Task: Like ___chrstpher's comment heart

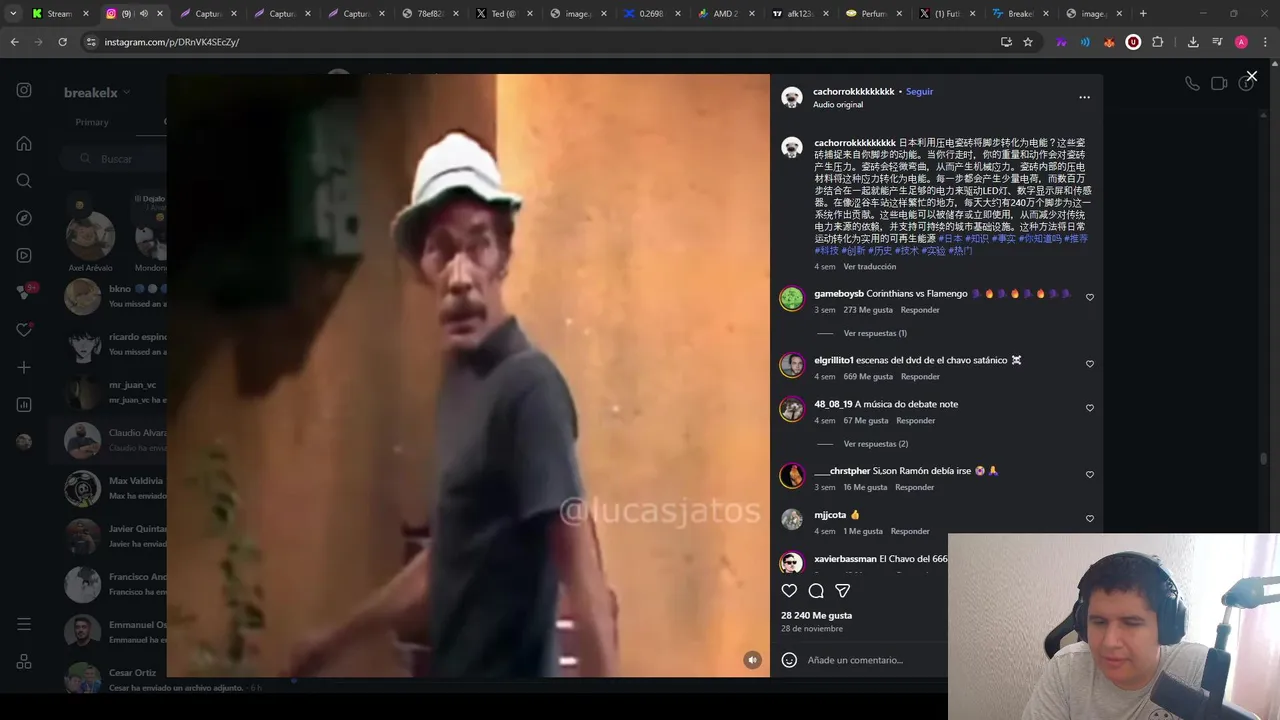Action: pos(1090,475)
